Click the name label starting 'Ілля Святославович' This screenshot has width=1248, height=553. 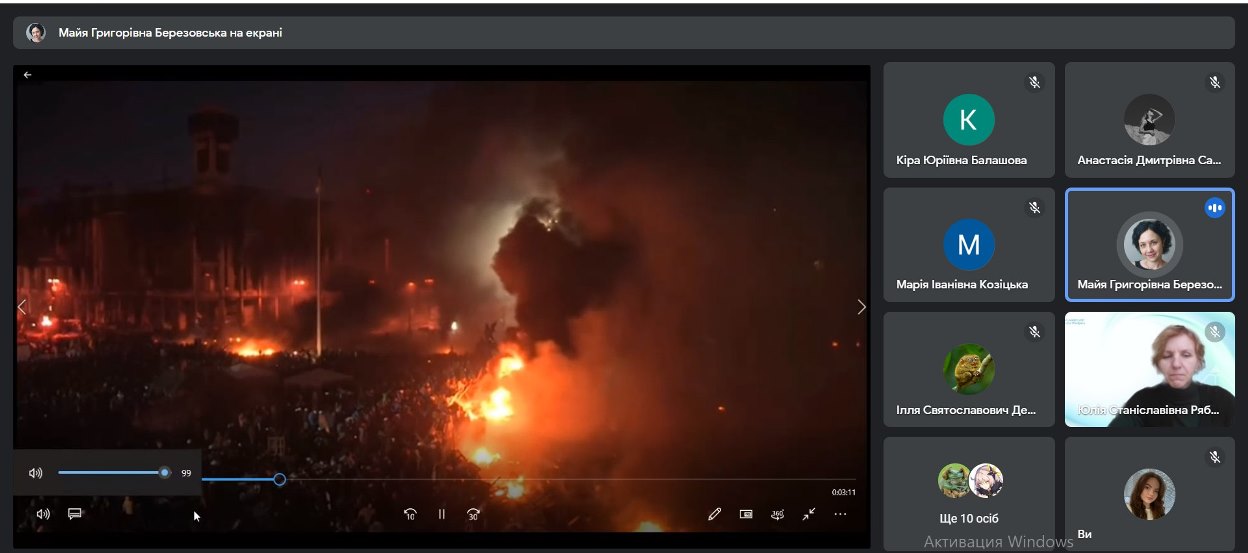click(967, 410)
